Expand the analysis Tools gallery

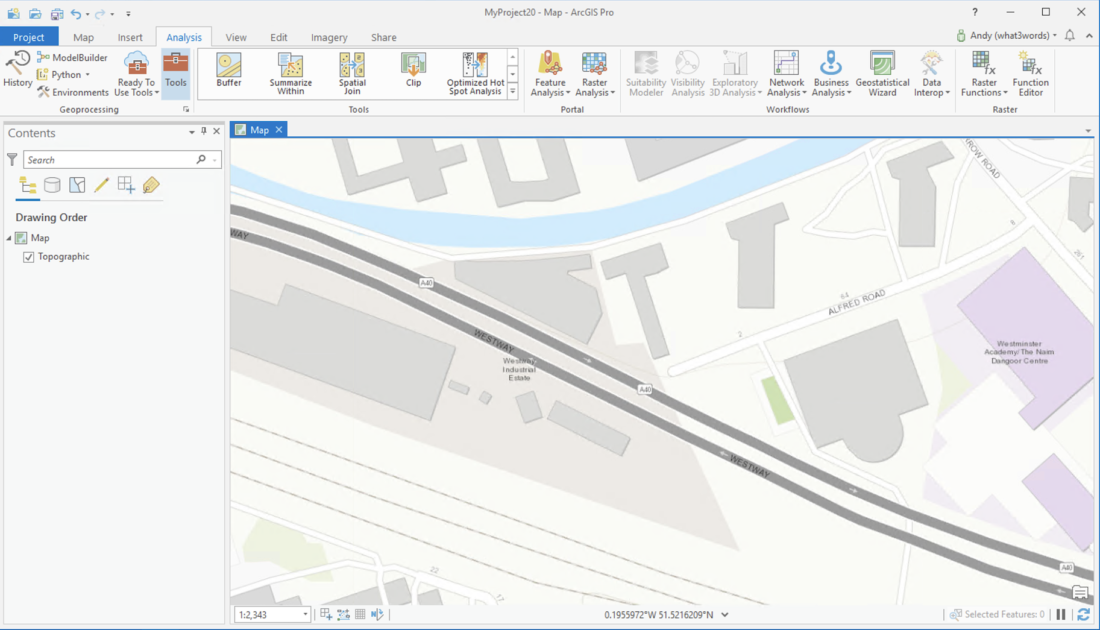(x=513, y=91)
